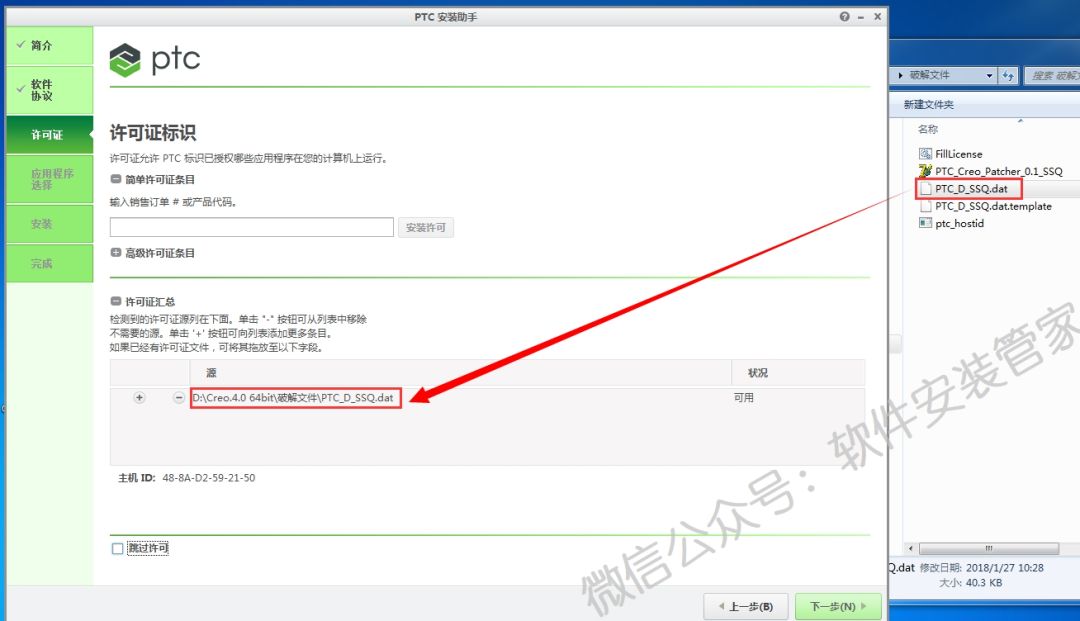Select the PTC_D_SSQ.dat.template file
1080x621 pixels.
coord(992,206)
